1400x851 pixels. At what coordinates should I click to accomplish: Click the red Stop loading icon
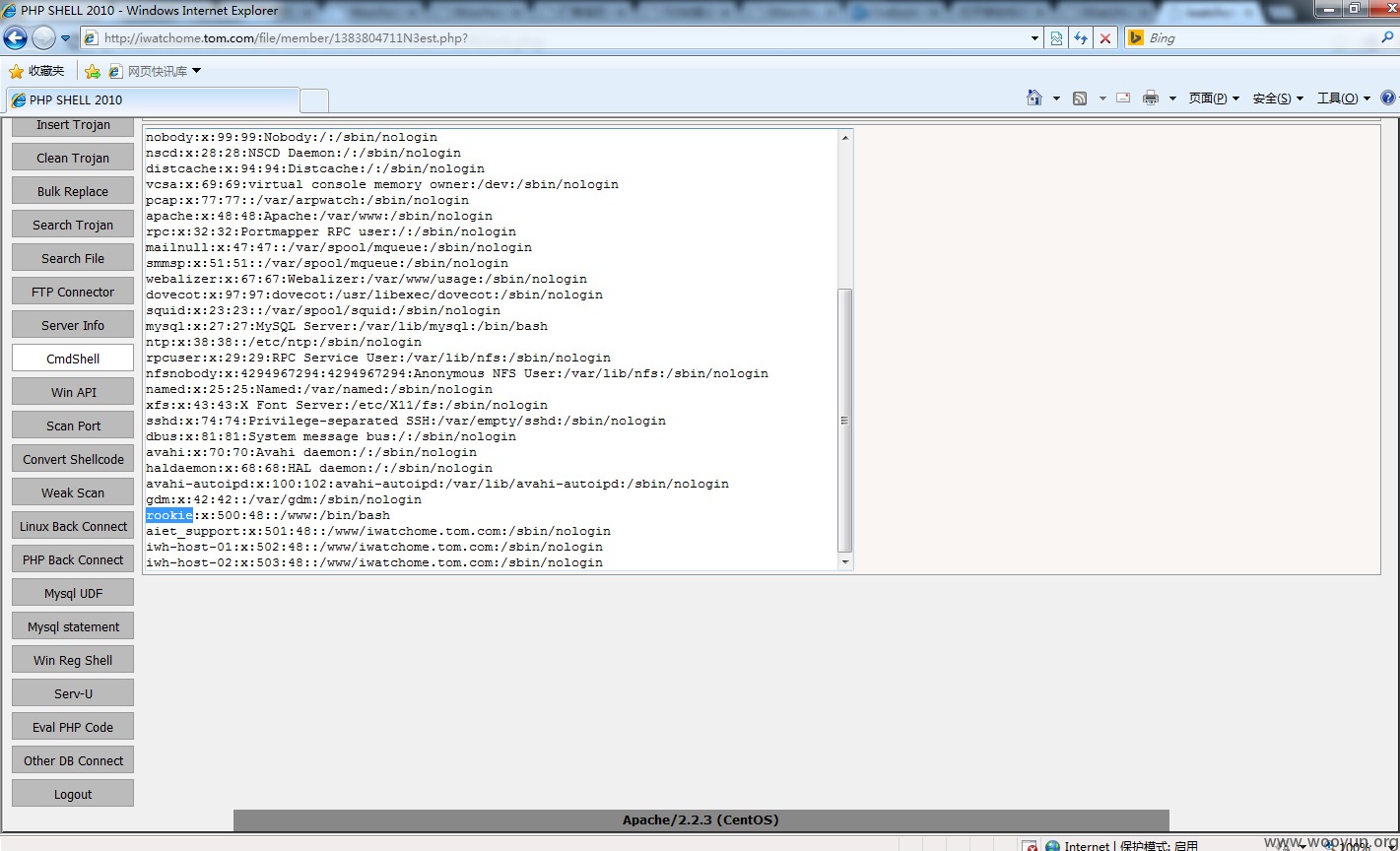coord(1105,38)
